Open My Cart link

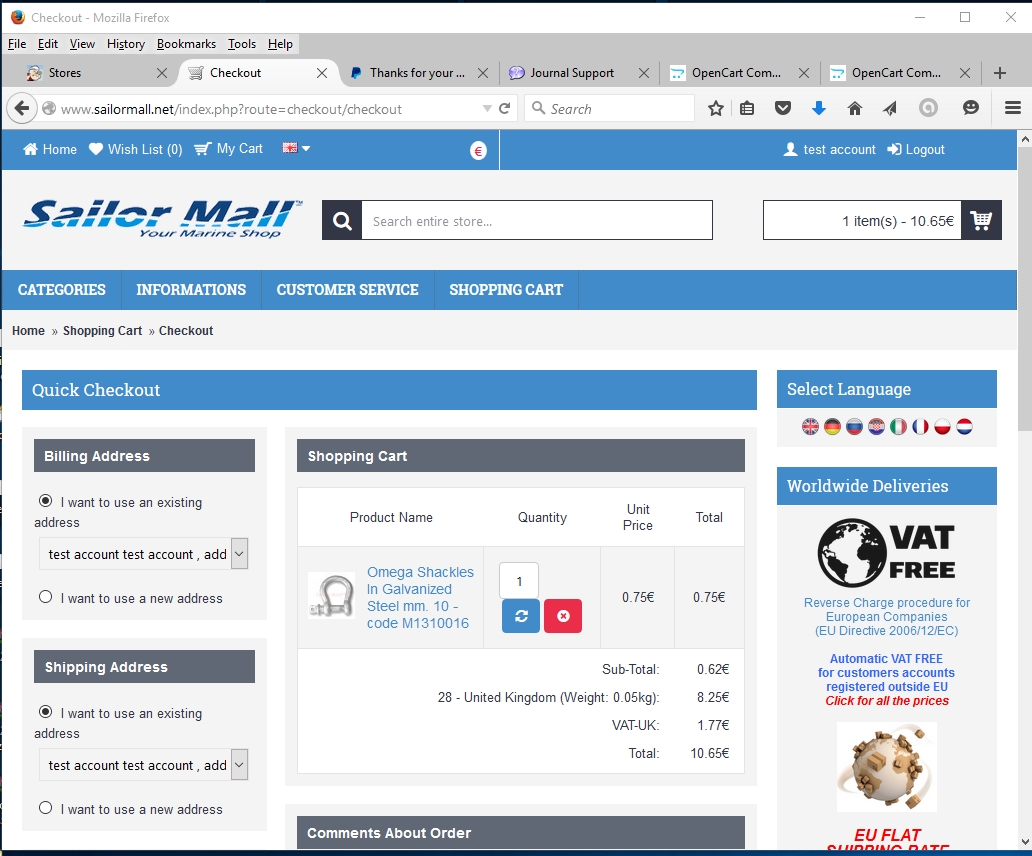pyautogui.click(x=228, y=149)
